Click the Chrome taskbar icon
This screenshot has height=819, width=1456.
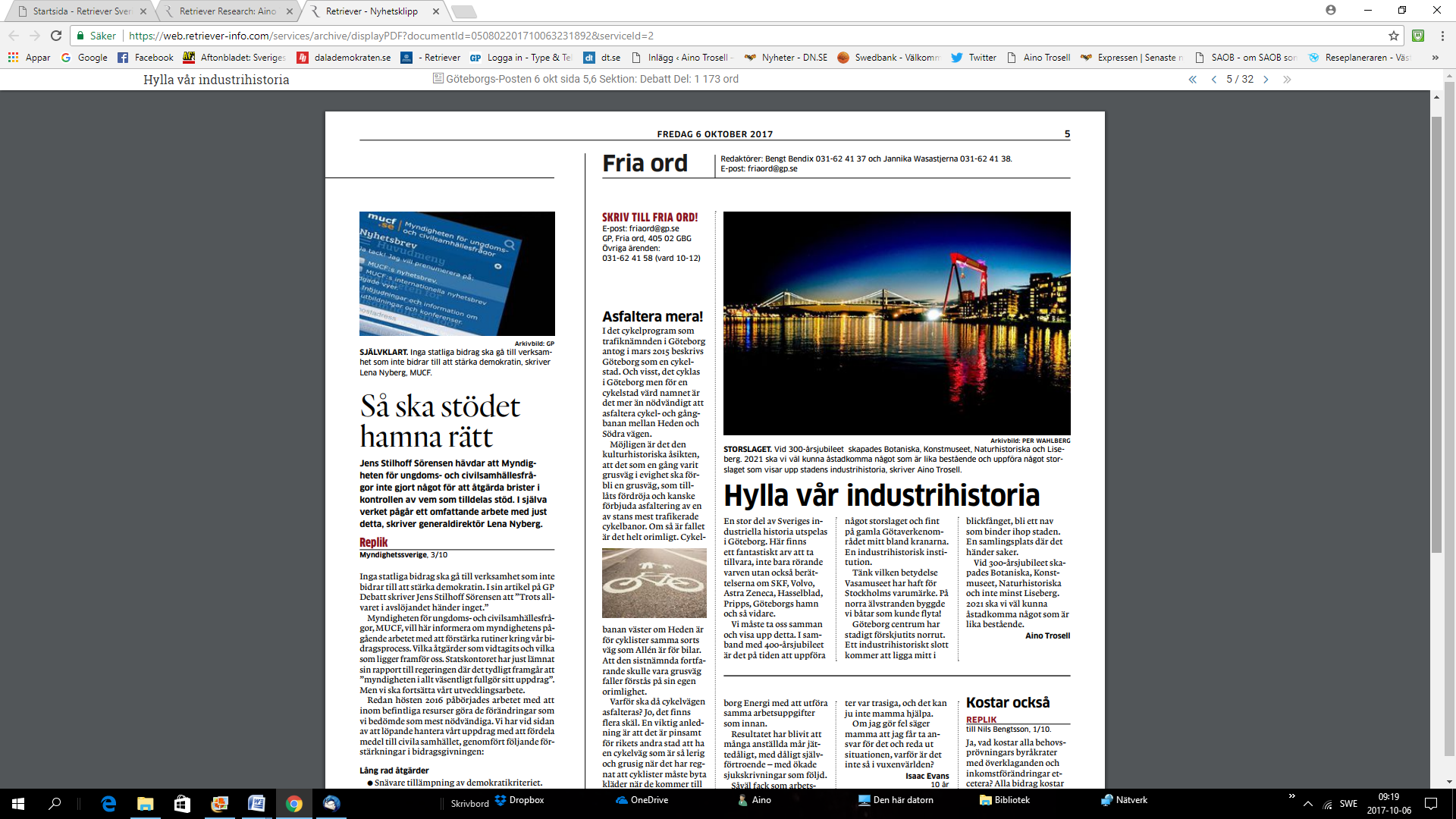pos(293,804)
